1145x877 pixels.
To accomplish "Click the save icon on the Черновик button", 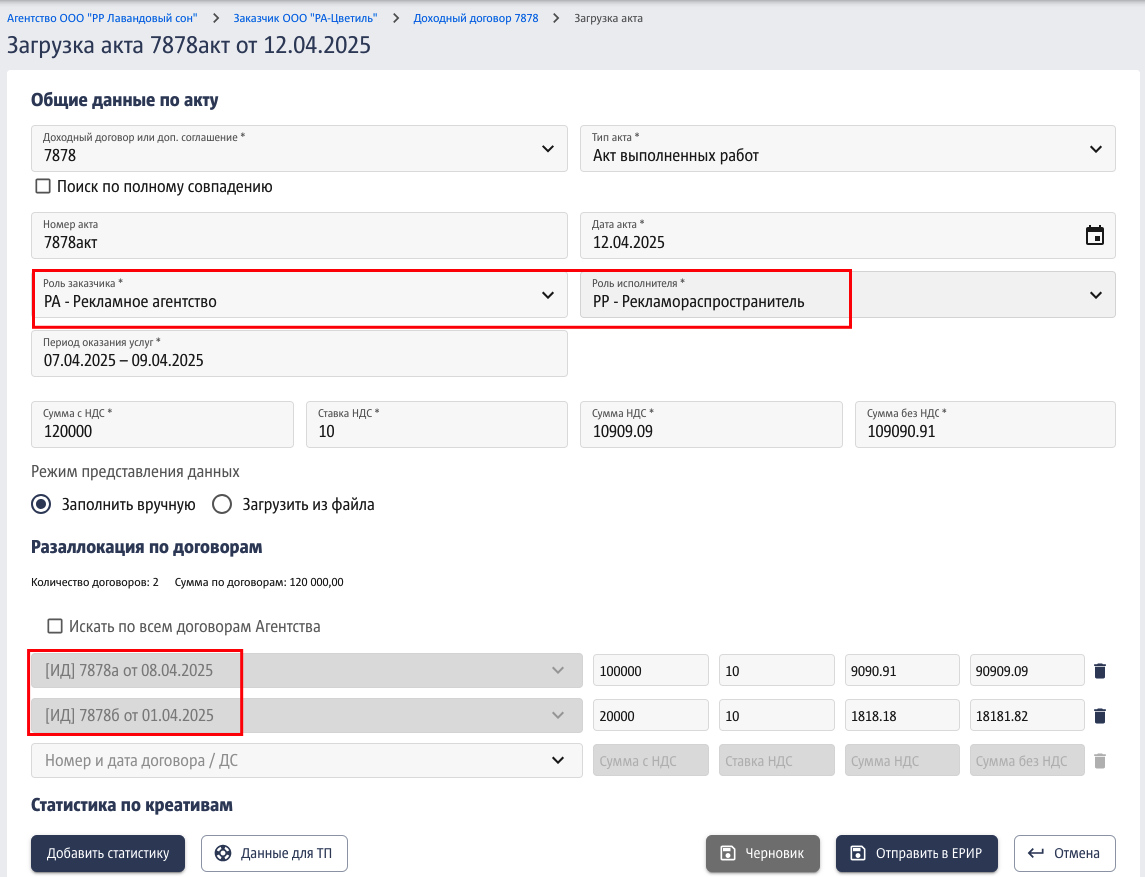I will pos(727,853).
